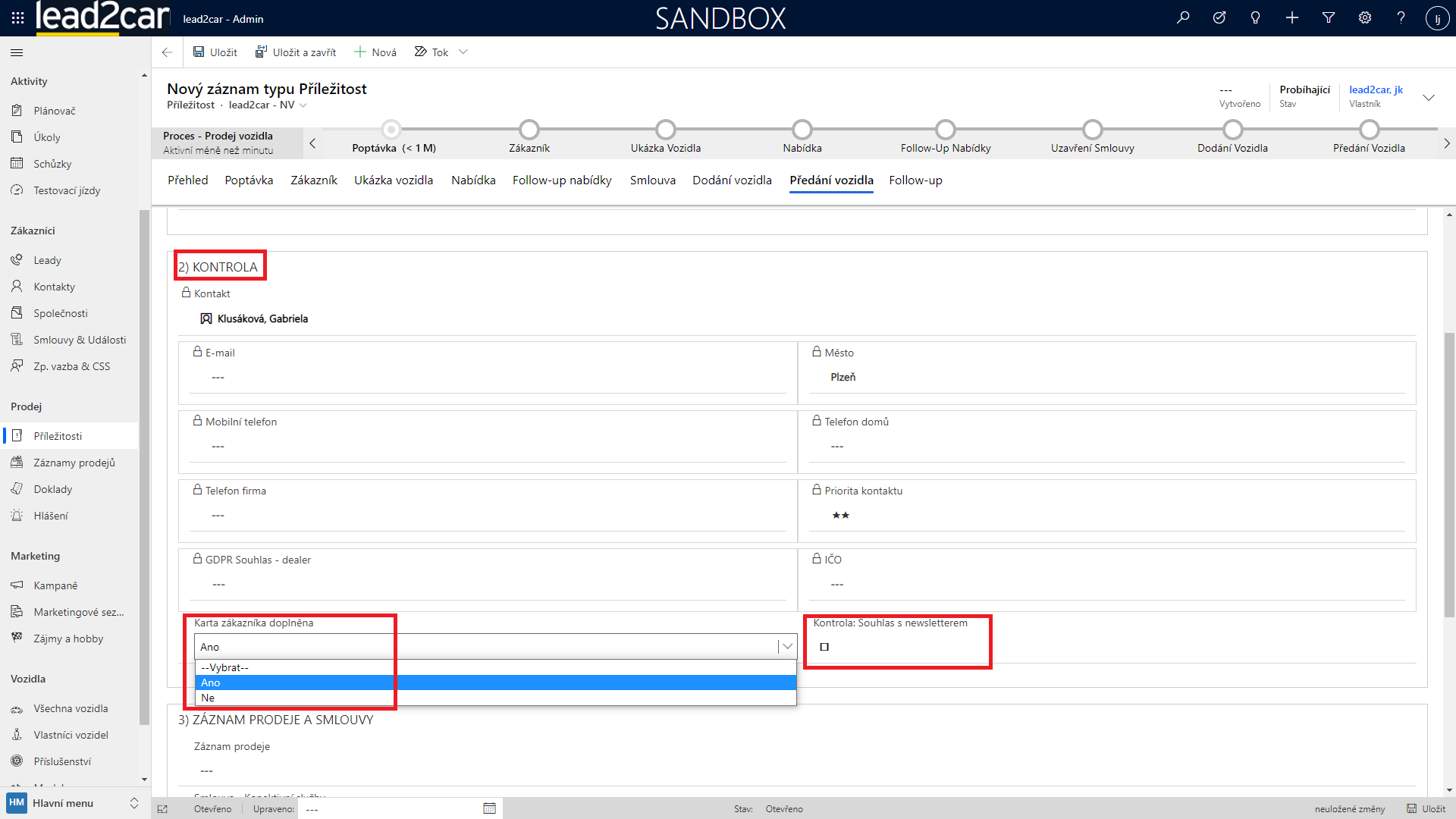This screenshot has height=819, width=1456.
Task: Switch to the Smlouva tab
Action: [652, 180]
